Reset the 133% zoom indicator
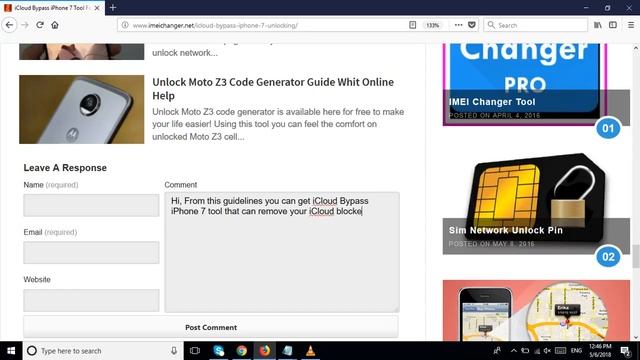Viewport: 640px width, 360px height. 433,25
